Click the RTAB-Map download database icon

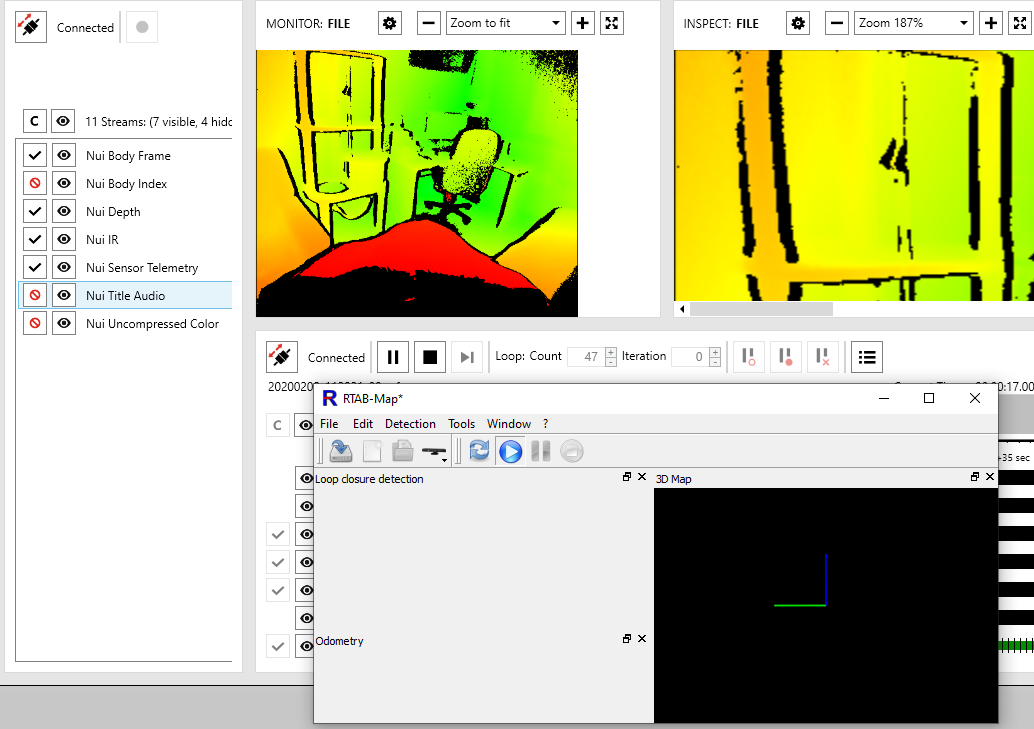click(340, 451)
